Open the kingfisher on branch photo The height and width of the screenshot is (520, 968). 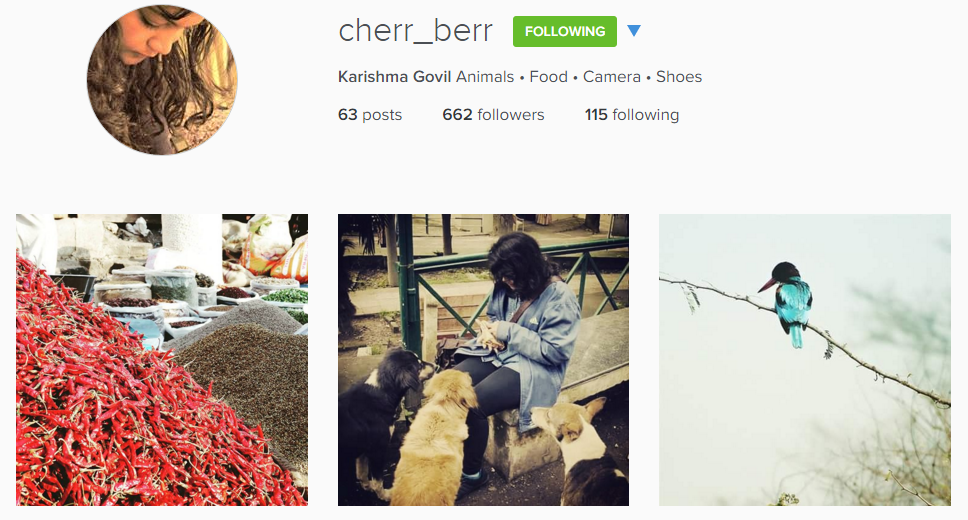[x=804, y=360]
